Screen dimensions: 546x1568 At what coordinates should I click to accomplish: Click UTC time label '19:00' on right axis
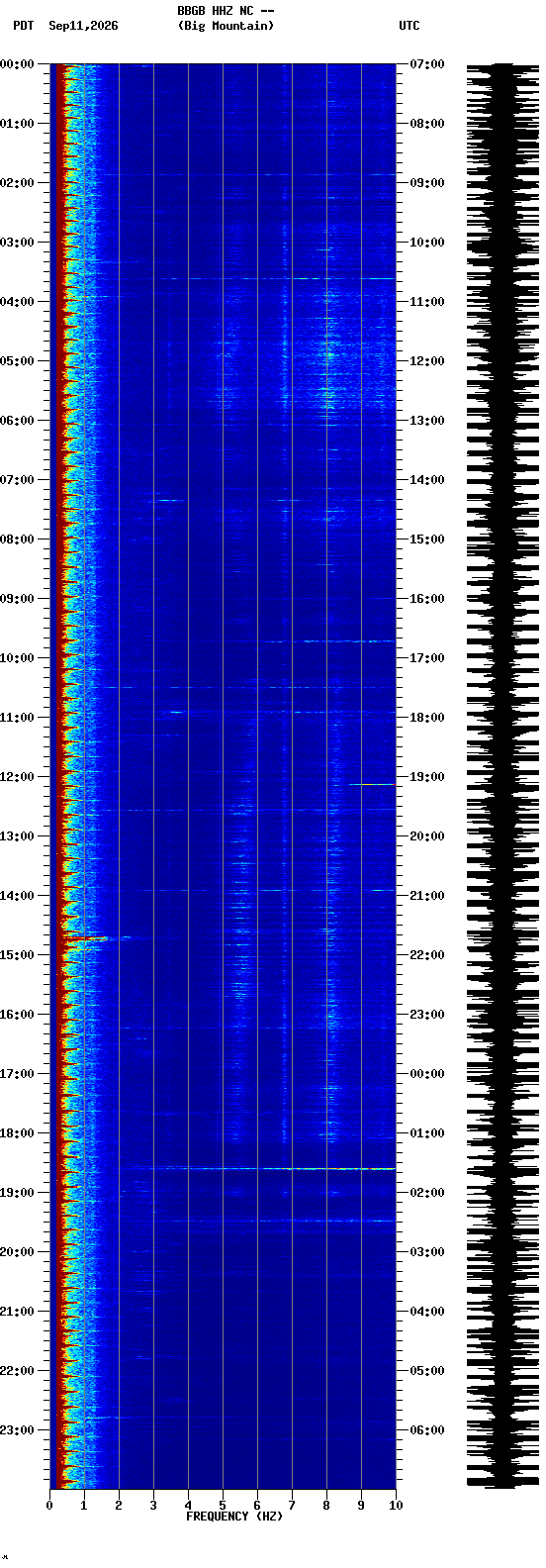pos(426,777)
